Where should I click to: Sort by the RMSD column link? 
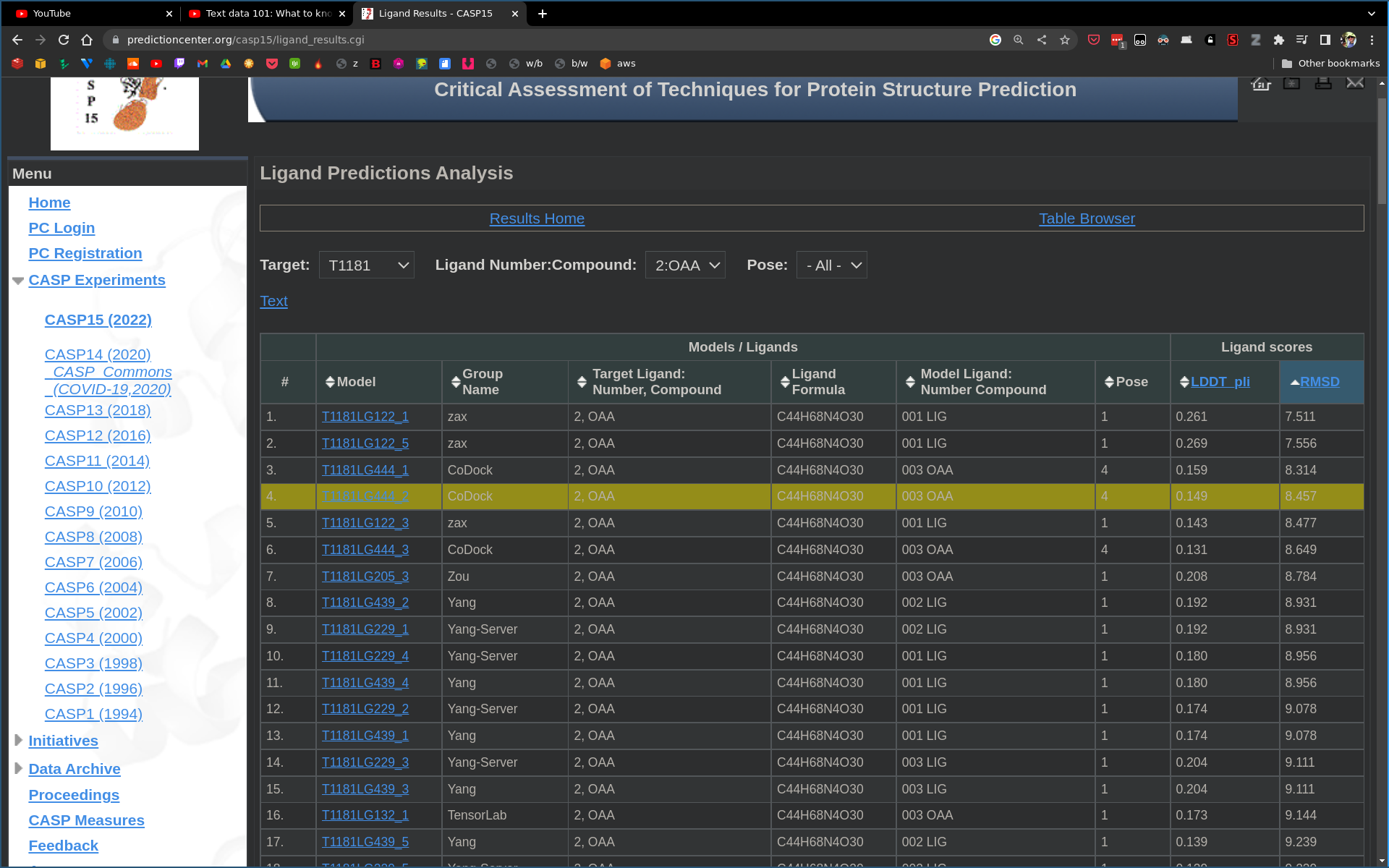(1320, 382)
